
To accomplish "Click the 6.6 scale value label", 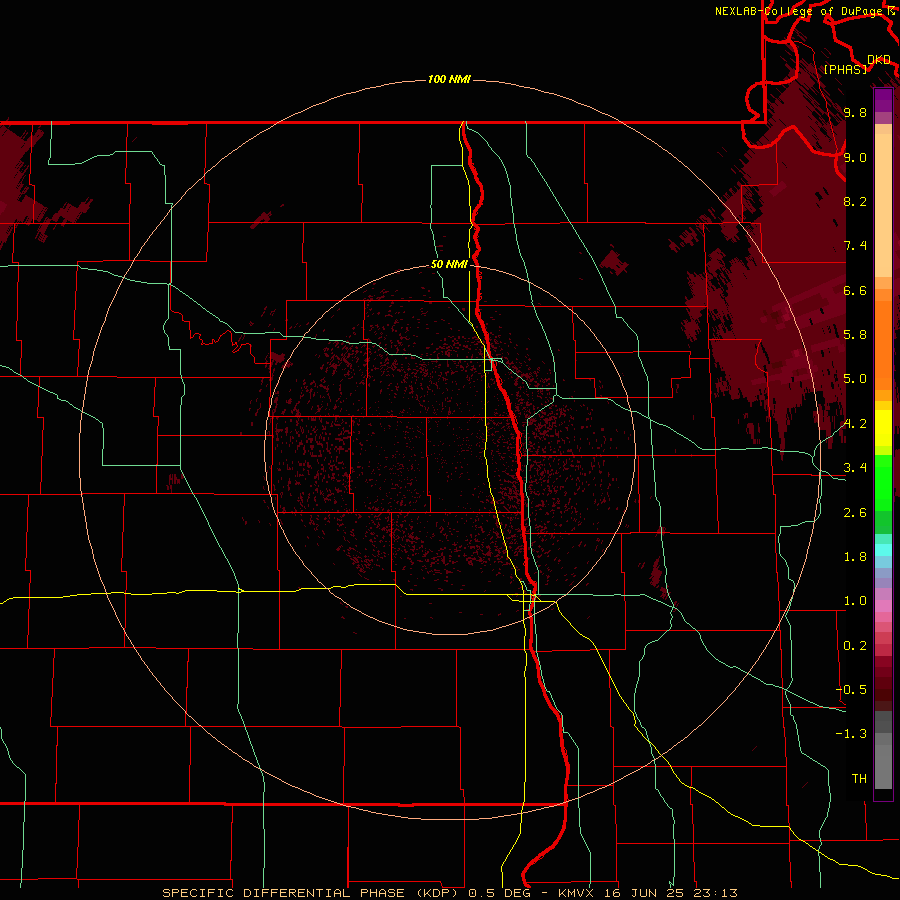I will point(855,290).
